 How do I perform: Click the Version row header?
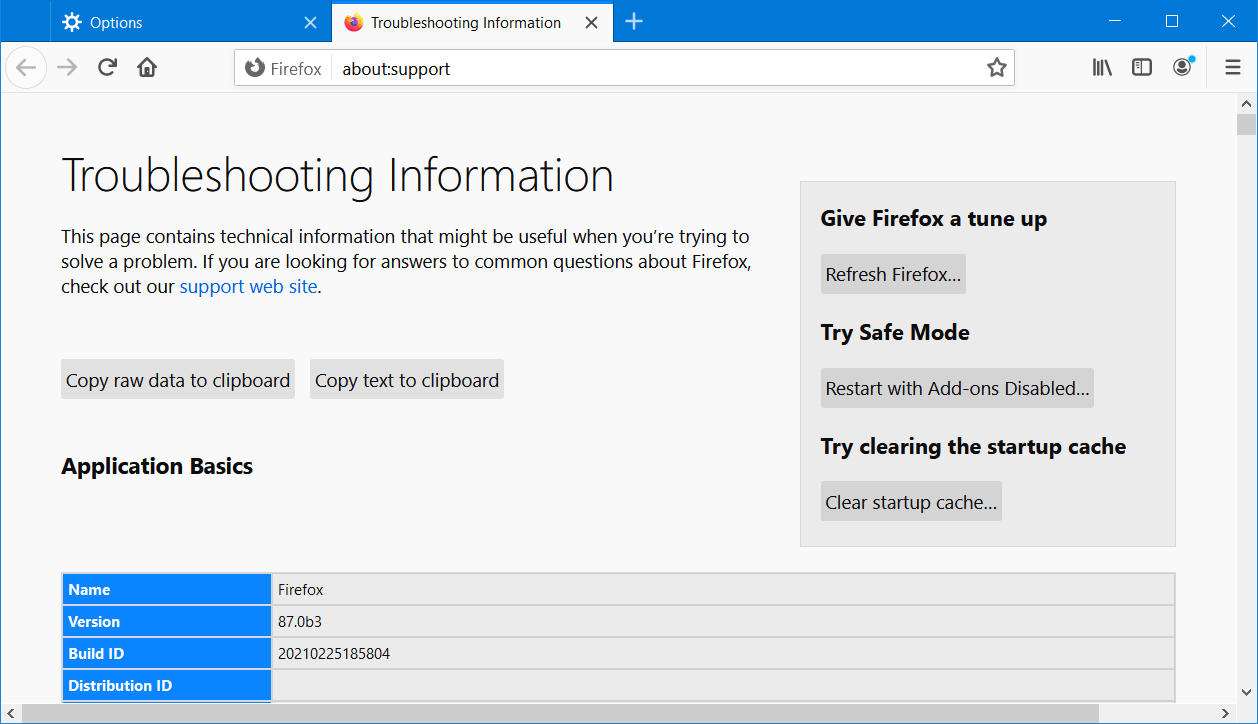[167, 621]
